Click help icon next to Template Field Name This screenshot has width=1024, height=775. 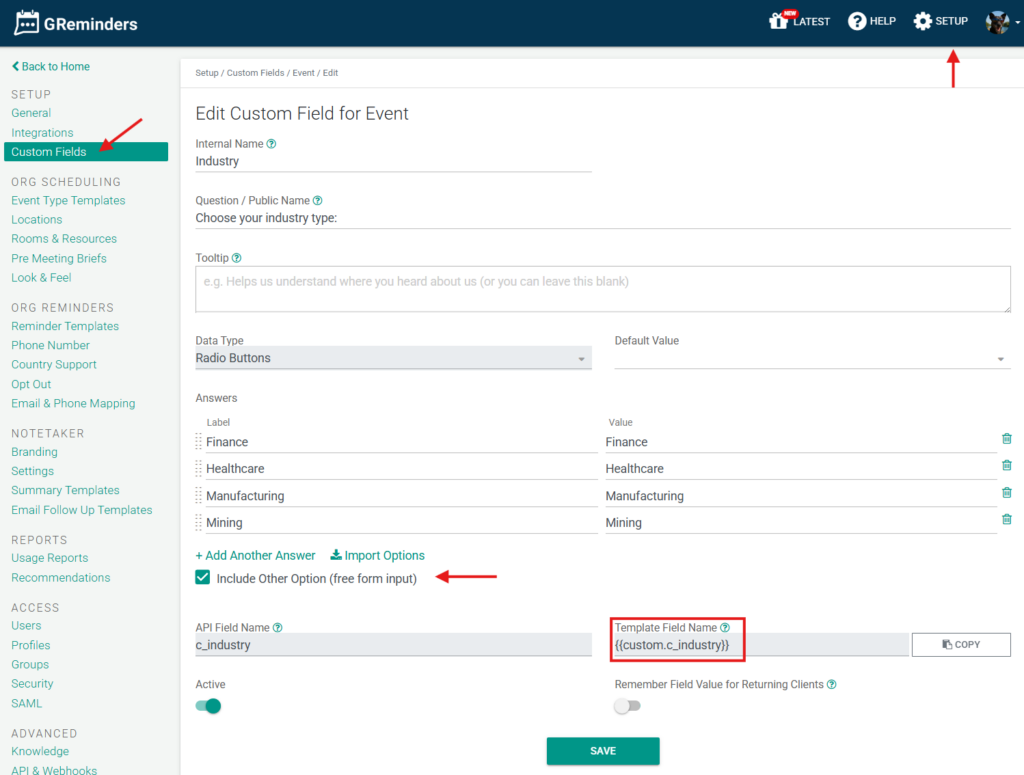point(725,628)
